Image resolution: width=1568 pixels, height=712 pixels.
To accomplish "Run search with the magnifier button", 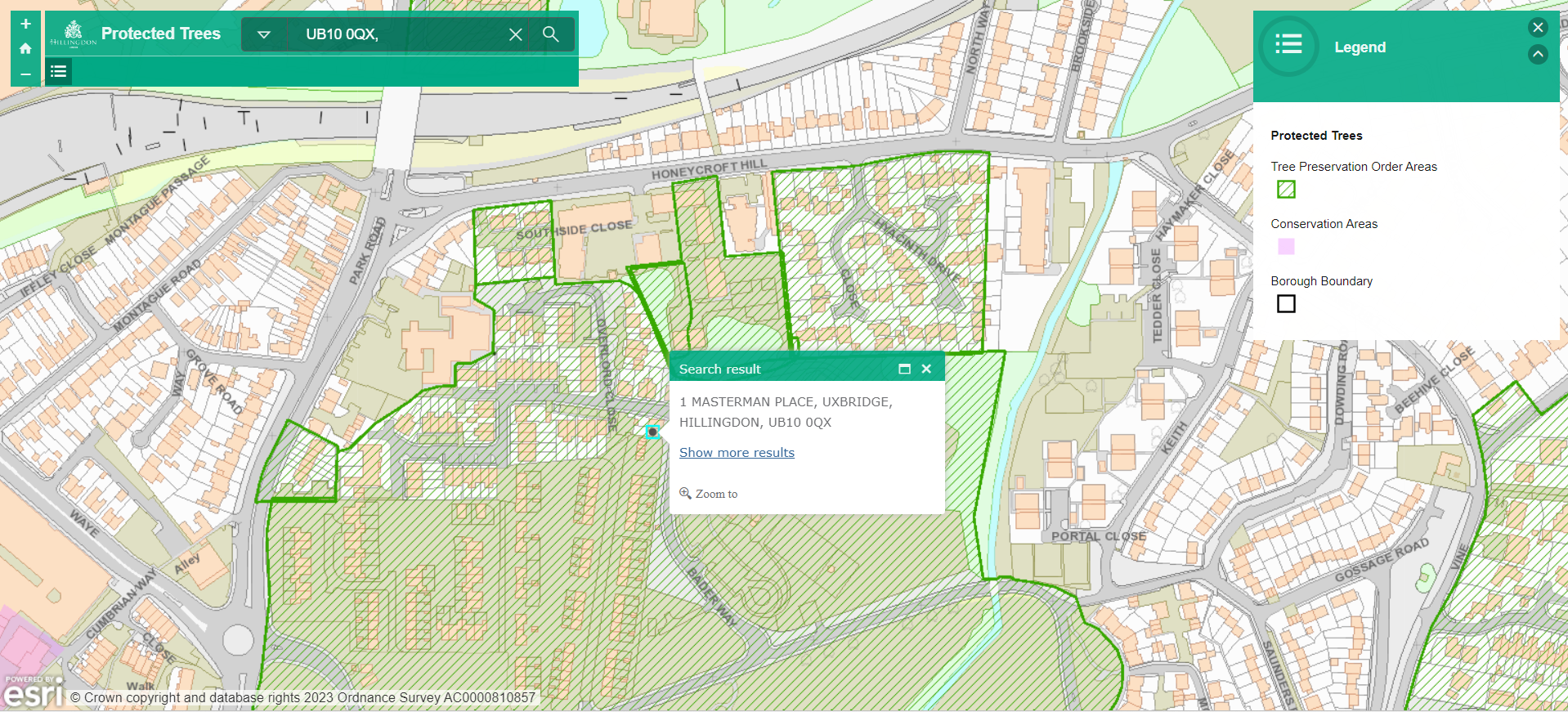I will [x=551, y=34].
